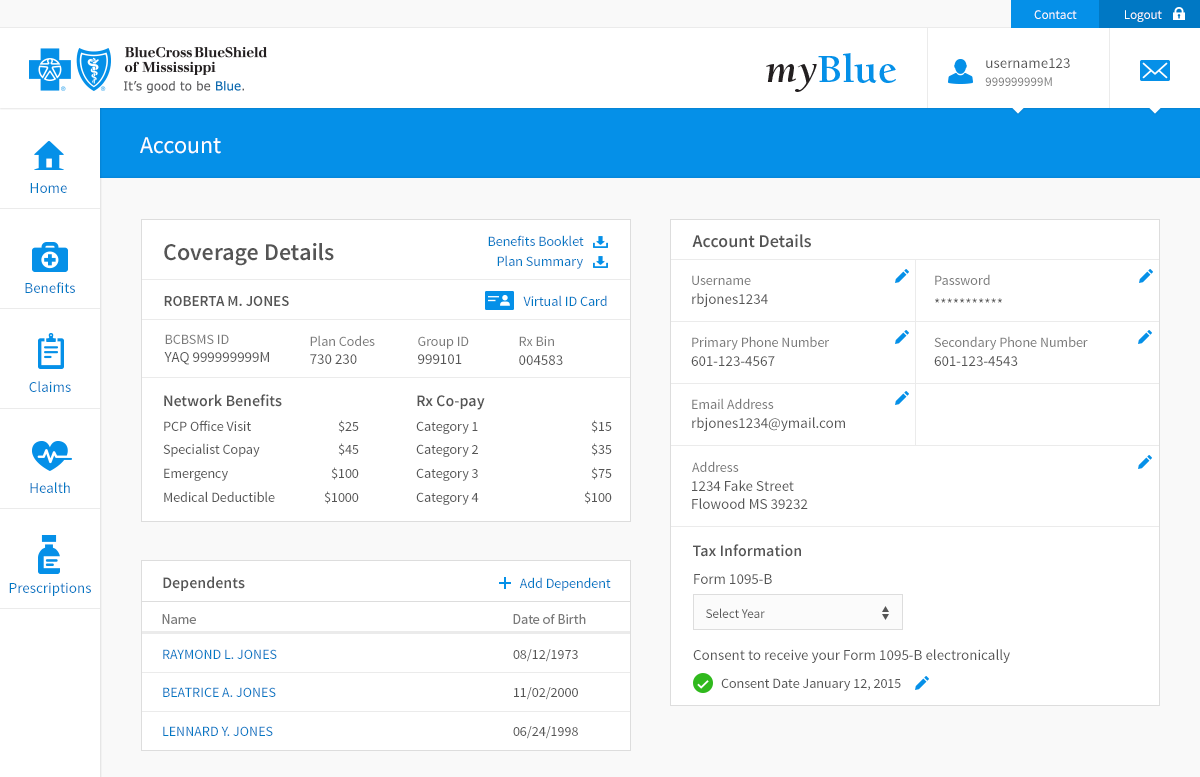Open the messages envelope icon
1200x777 pixels.
click(1155, 71)
